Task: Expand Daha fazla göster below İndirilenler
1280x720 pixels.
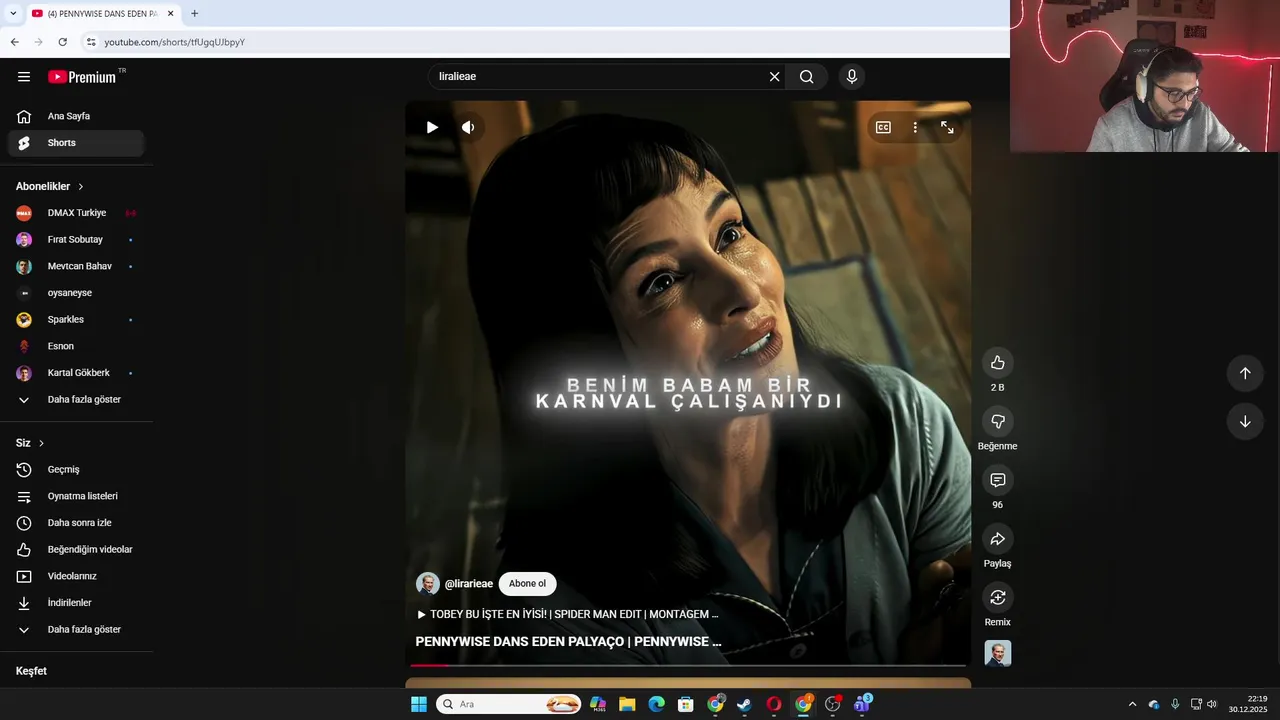Action: pos(76,630)
